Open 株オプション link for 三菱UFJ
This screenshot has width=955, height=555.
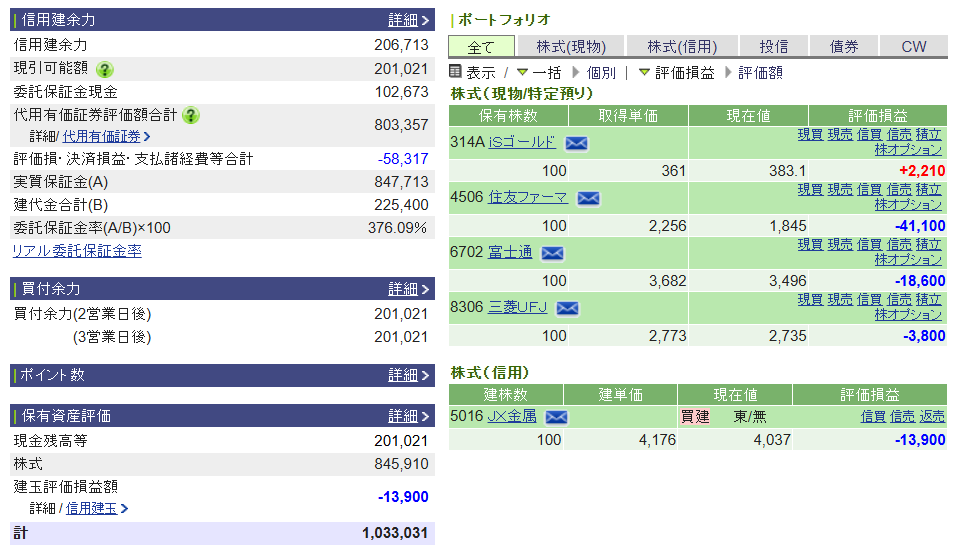[x=908, y=314]
